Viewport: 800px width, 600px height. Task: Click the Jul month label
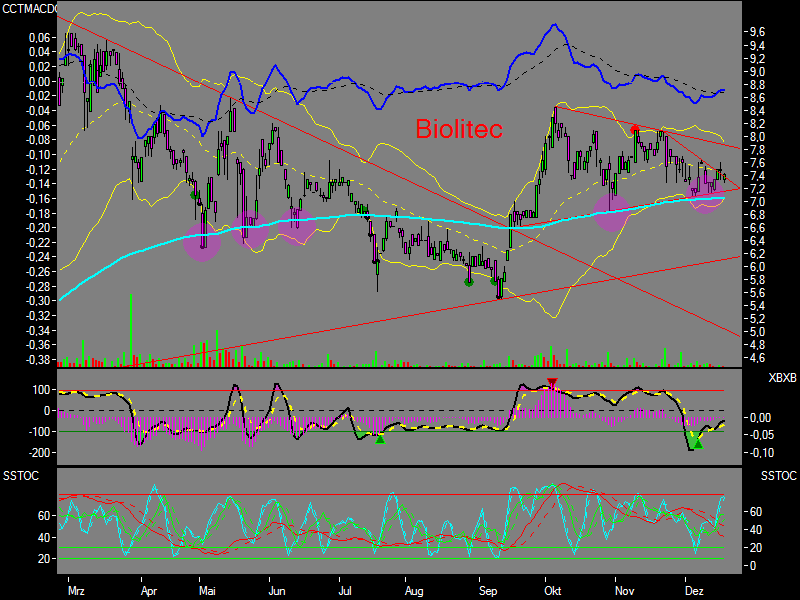[345, 591]
